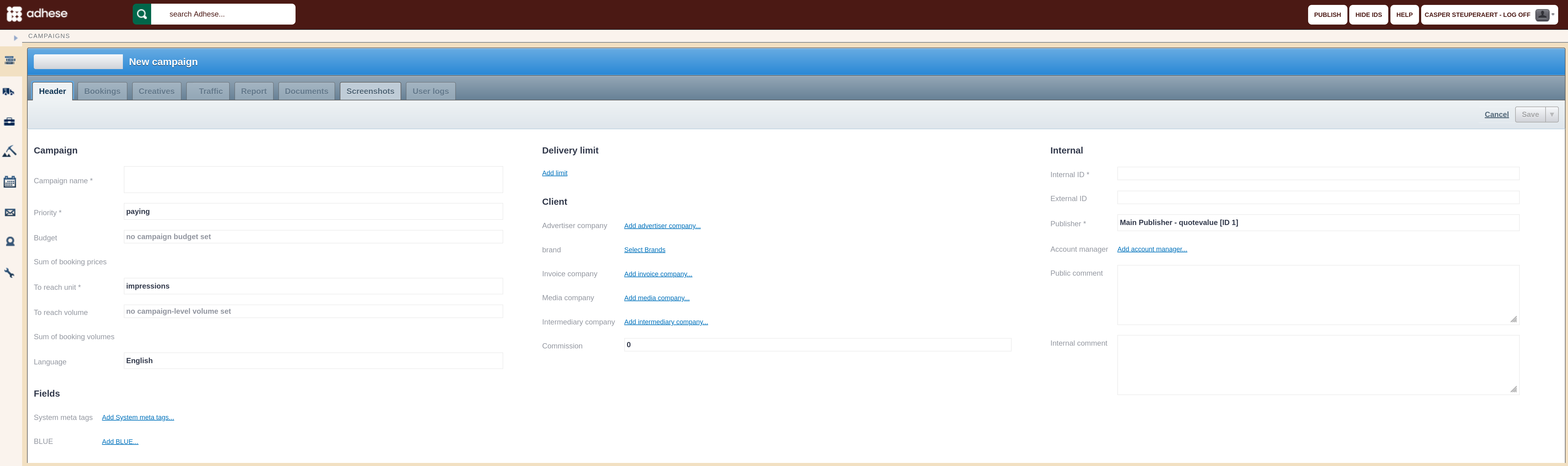Open the To reach unit impressions dropdown

click(x=313, y=286)
